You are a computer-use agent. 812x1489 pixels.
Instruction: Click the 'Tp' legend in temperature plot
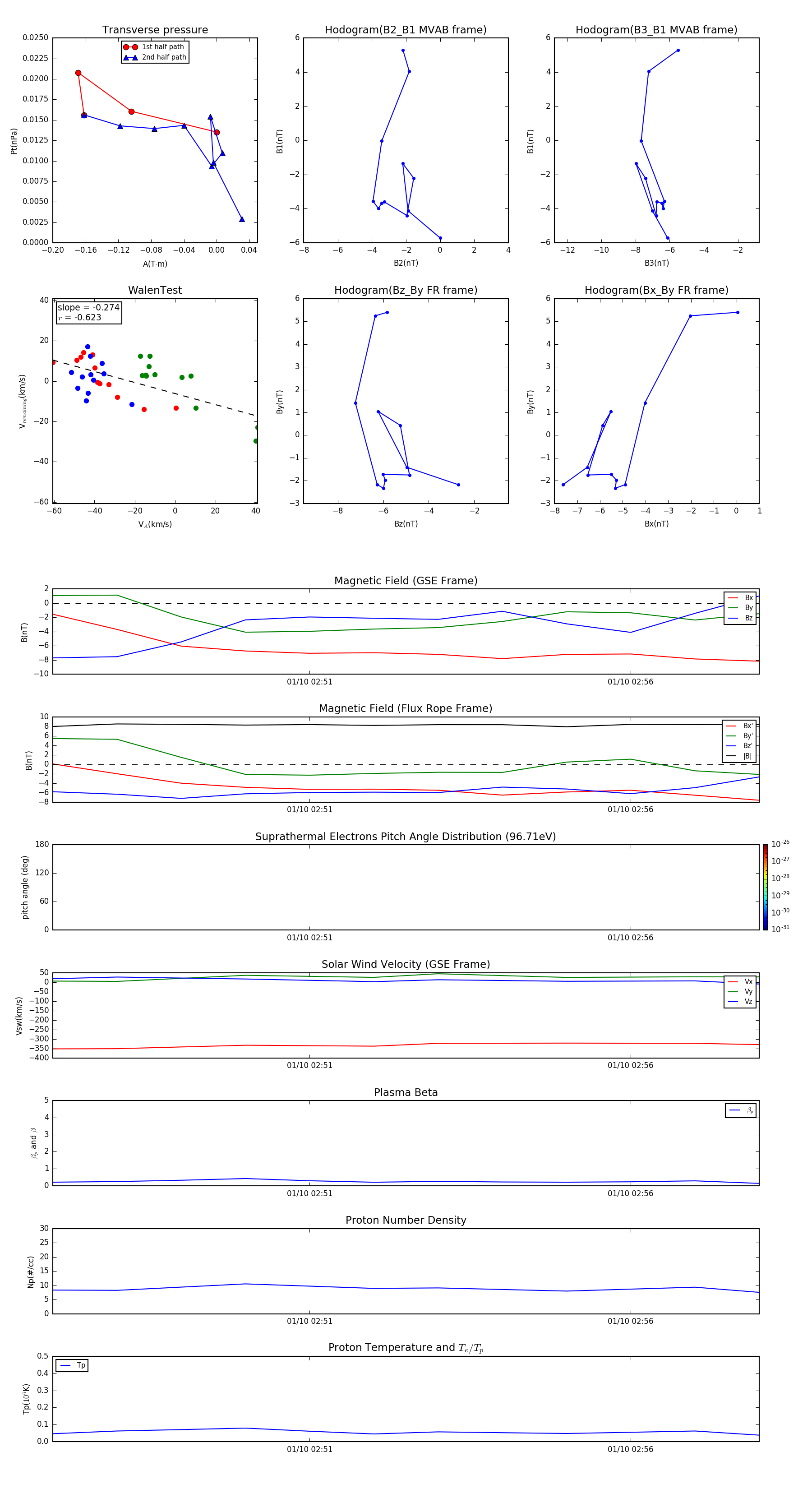coord(72,1365)
